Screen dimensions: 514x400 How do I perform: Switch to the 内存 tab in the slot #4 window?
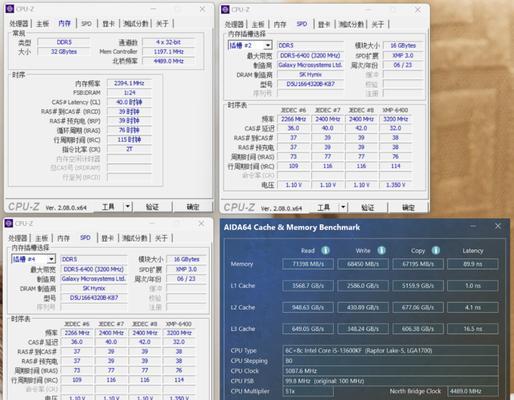coord(63,238)
